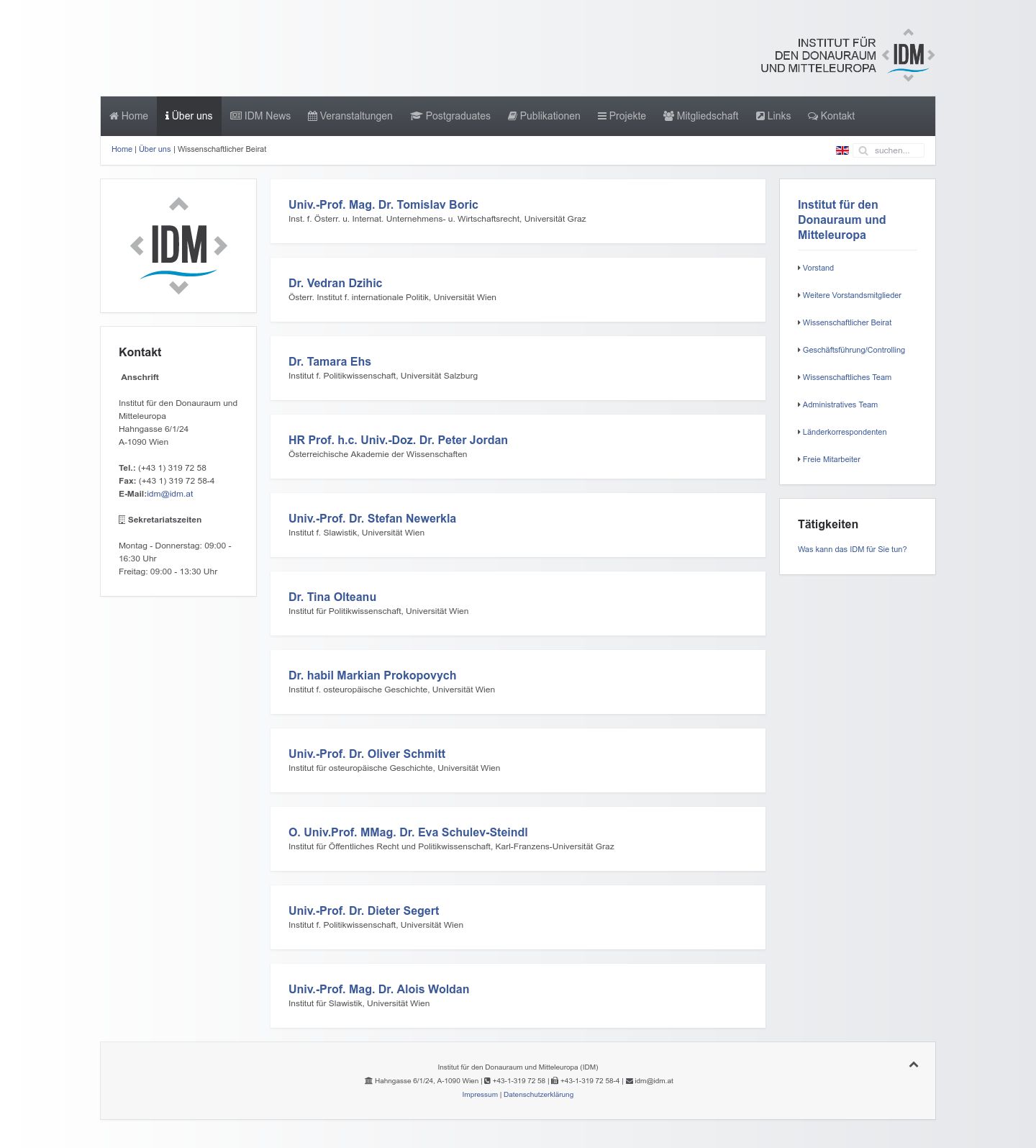The image size is (1036, 1148).
Task: Click the Über uns breadcrumb link
Action: 155,150
